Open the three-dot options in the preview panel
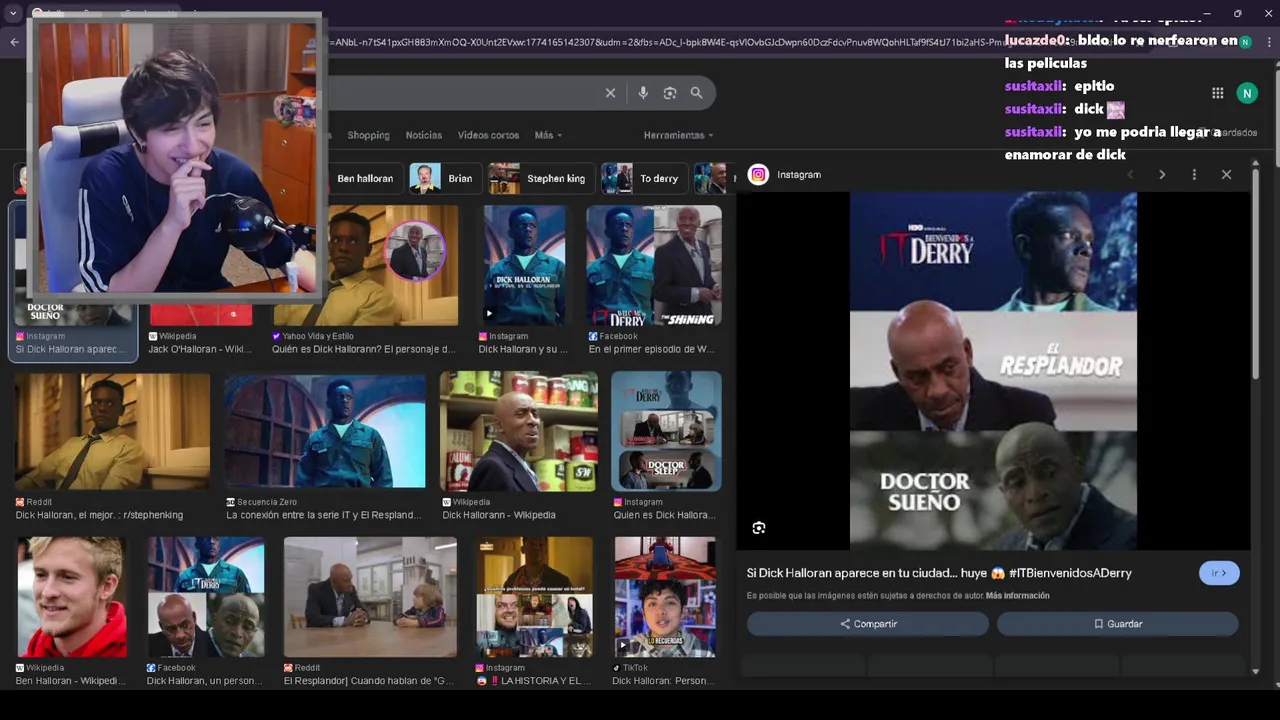Screen dimensions: 1280x720 point(1194,175)
